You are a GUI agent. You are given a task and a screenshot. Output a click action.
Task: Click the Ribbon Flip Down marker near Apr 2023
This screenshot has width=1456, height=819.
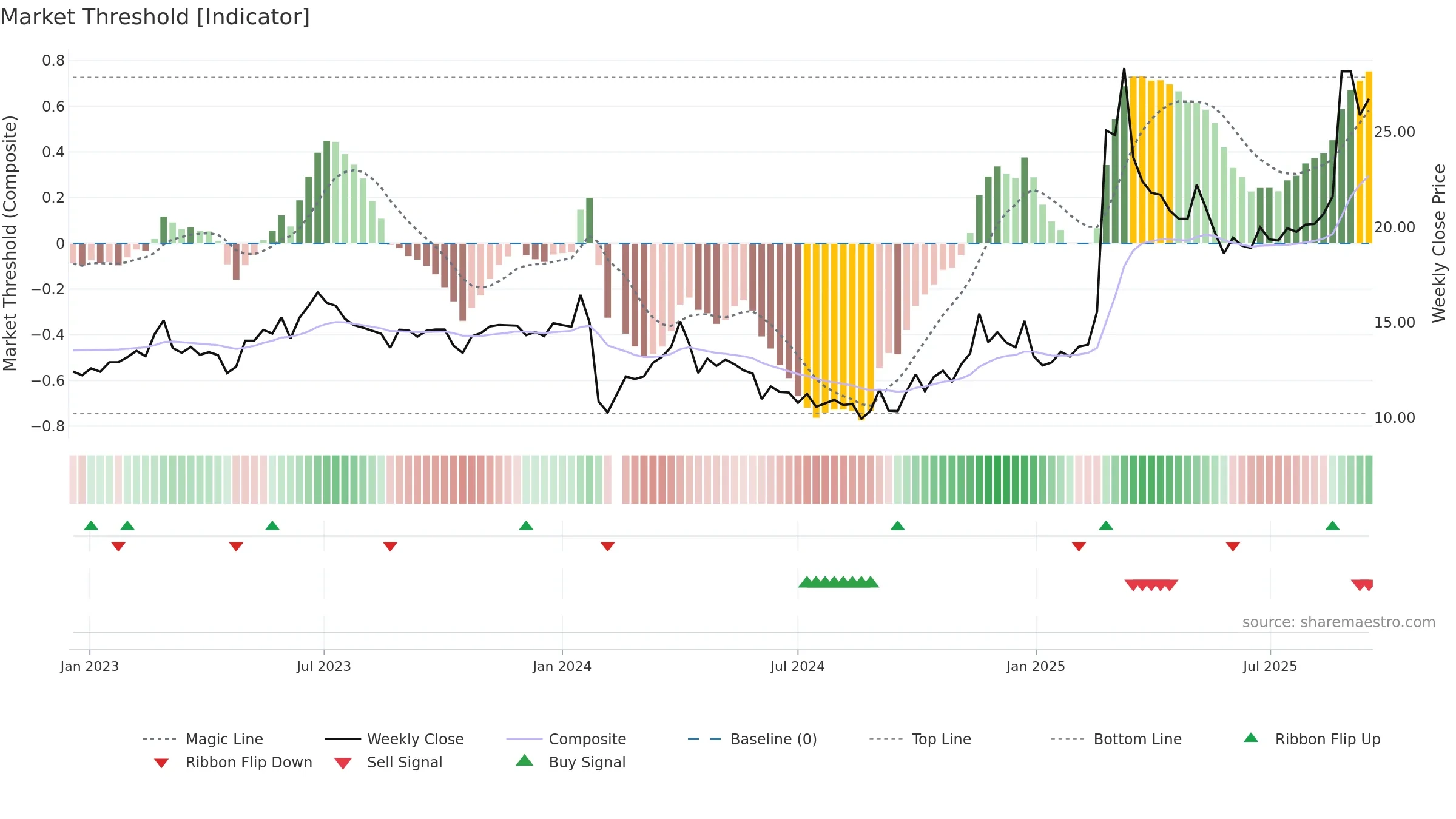click(236, 547)
